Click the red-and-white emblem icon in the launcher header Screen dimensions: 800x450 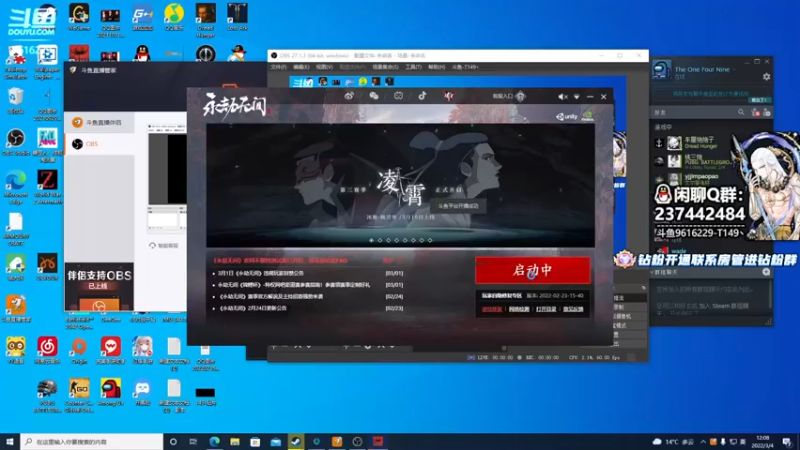448,96
